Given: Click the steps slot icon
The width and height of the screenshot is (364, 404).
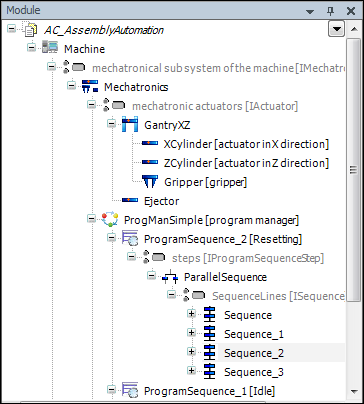Looking at the screenshot, I should [154, 257].
